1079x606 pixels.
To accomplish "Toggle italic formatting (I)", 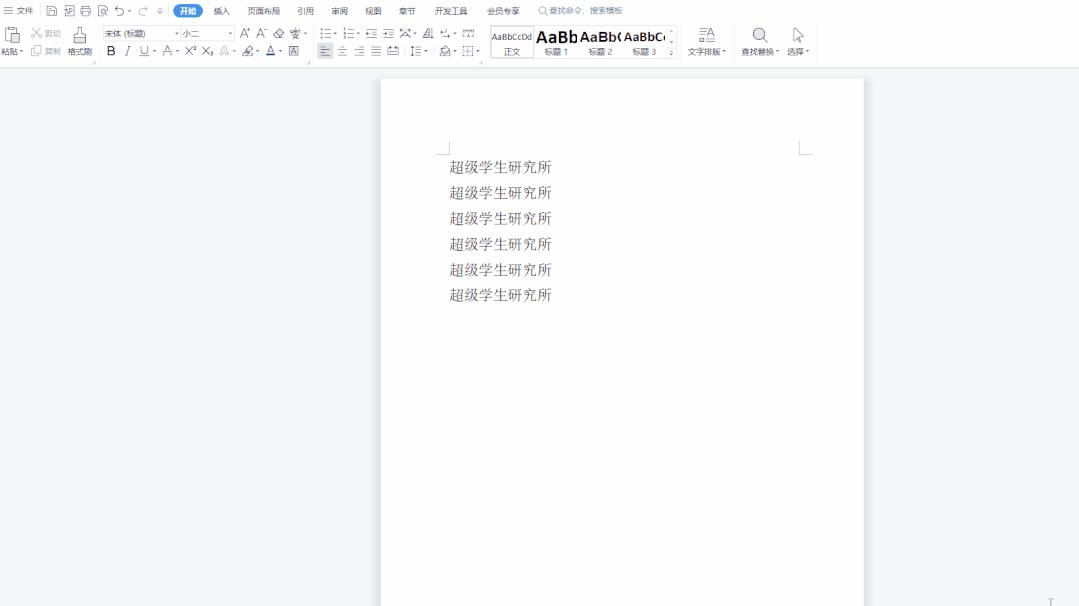I will [x=127, y=51].
